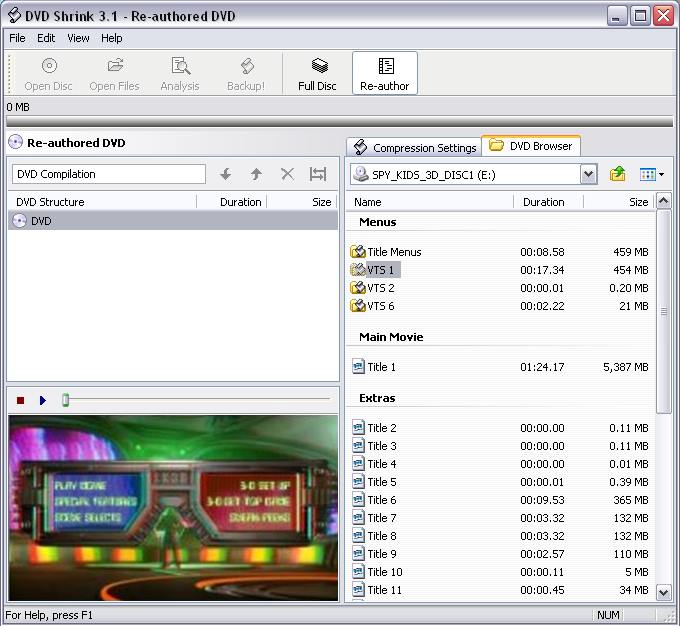Open the File menu
Screen dimensions: 680x626
point(17,38)
